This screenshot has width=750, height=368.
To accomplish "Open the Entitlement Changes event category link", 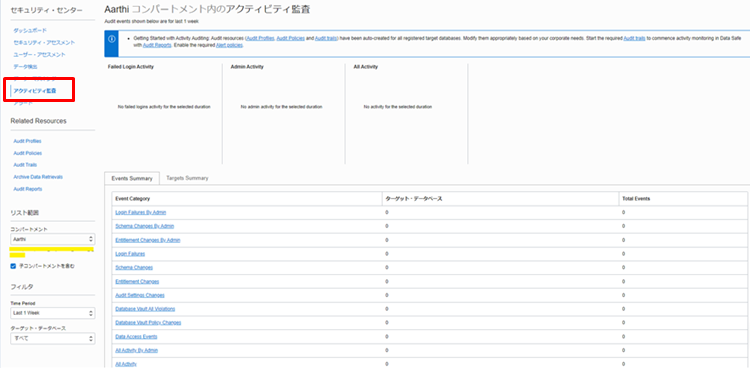I will [x=137, y=281].
